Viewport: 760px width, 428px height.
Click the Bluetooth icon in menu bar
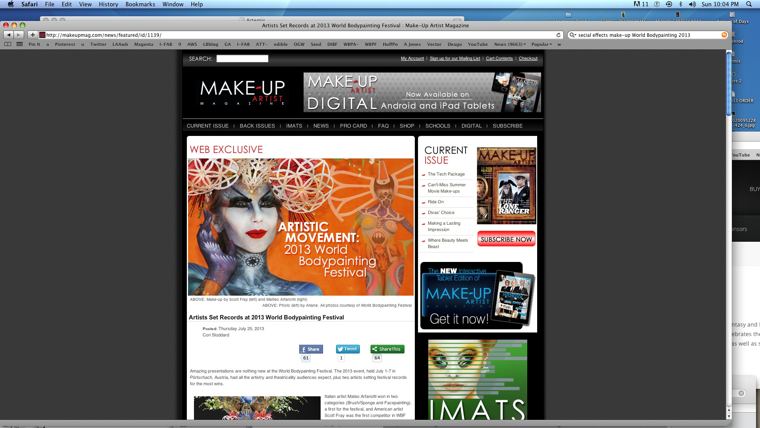click(681, 4)
